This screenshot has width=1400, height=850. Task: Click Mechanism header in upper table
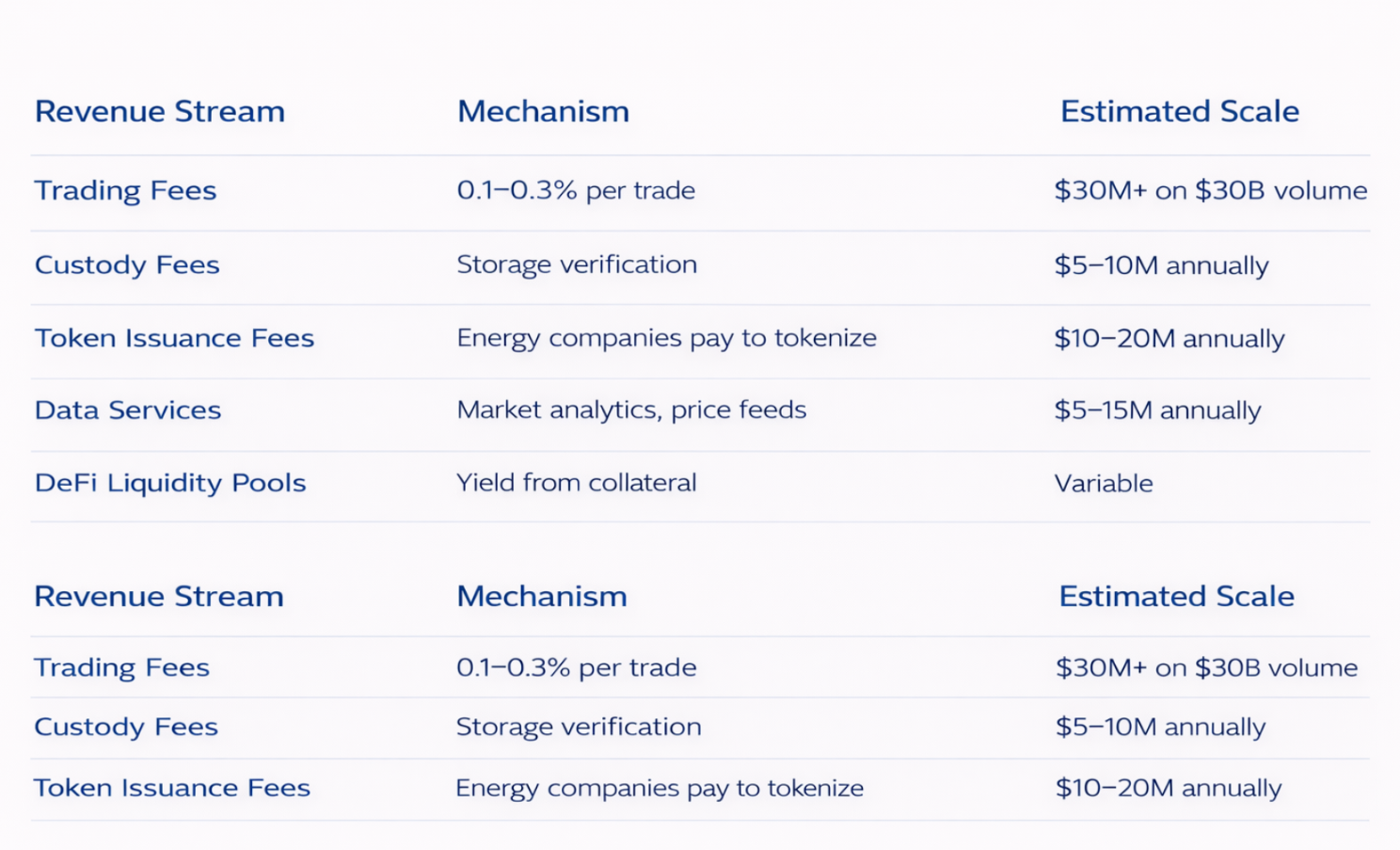[543, 112]
